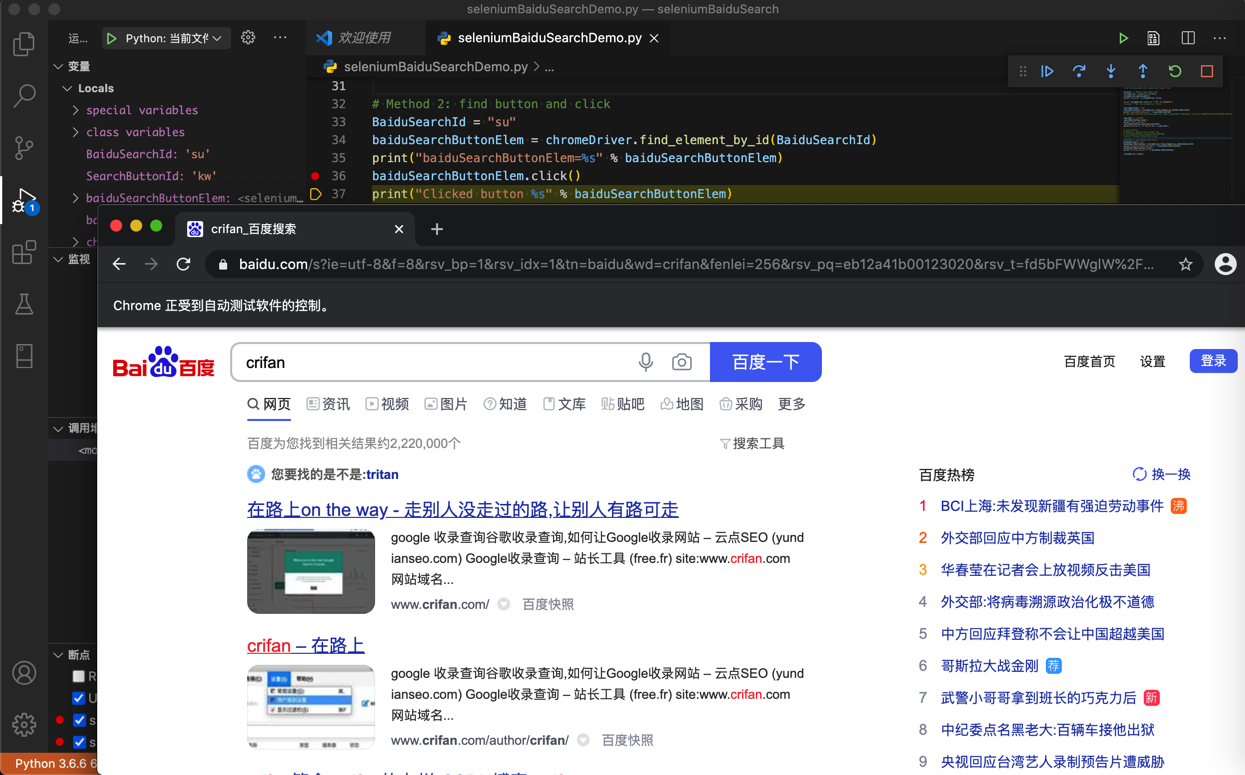Screen dimensions: 1245x775
Task: Collapse the 断点 breakpoints section
Action: pyautogui.click(x=72, y=655)
